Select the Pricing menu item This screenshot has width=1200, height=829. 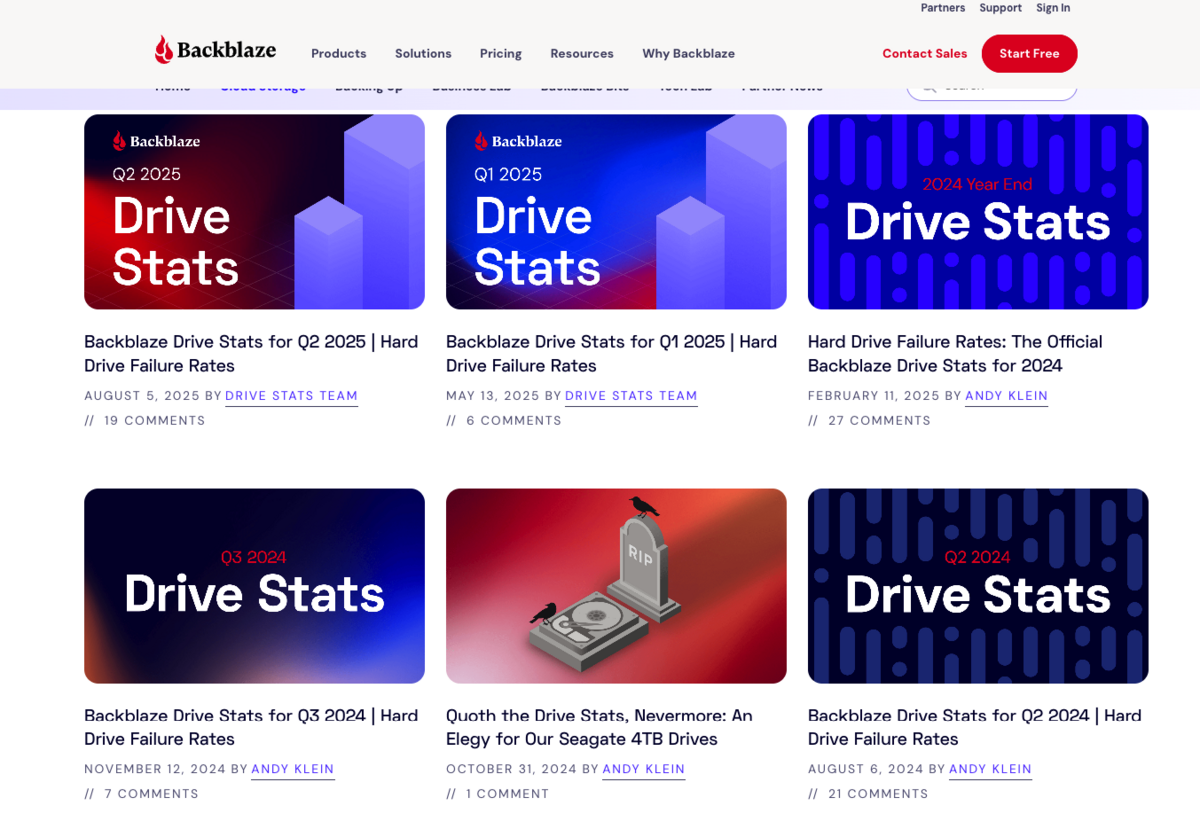tap(500, 53)
